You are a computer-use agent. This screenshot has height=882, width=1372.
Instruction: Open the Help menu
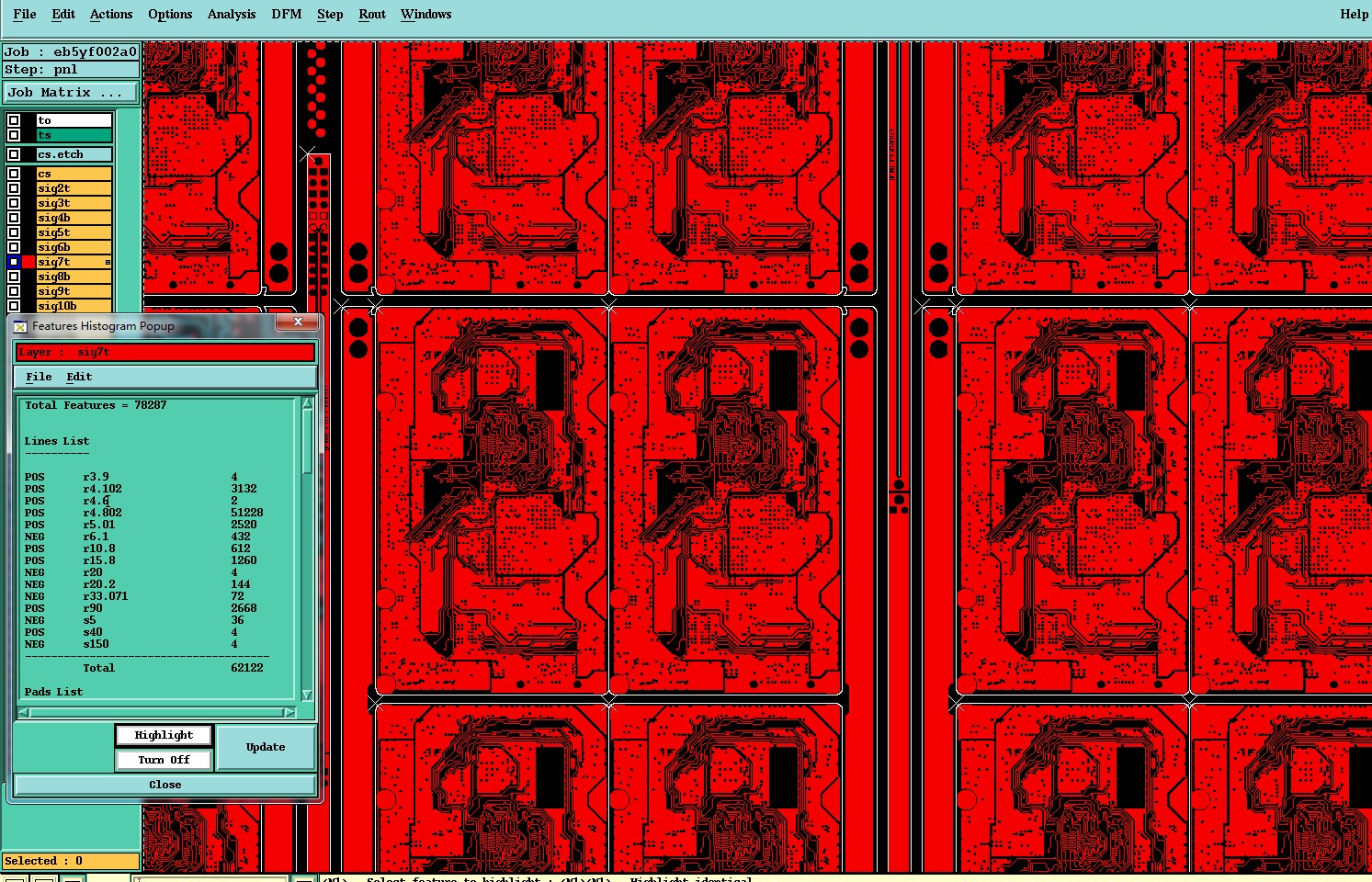tap(1354, 14)
